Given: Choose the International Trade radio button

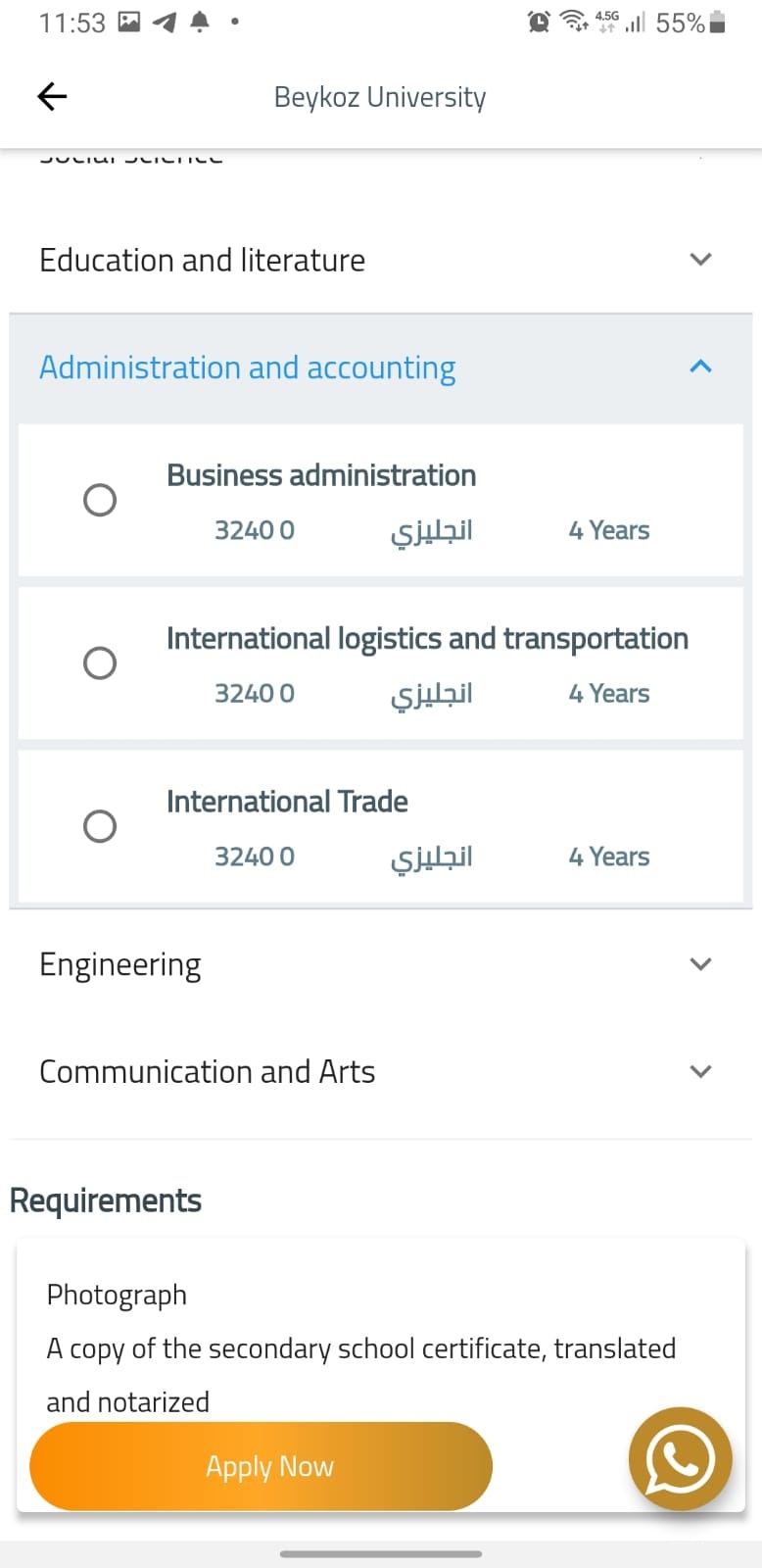Looking at the screenshot, I should tap(100, 826).
